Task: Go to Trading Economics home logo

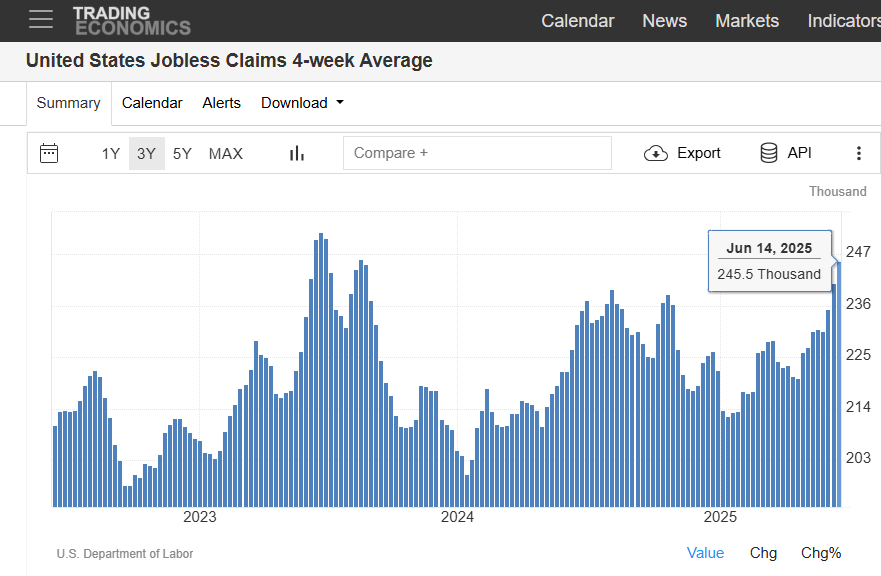Action: [132, 21]
